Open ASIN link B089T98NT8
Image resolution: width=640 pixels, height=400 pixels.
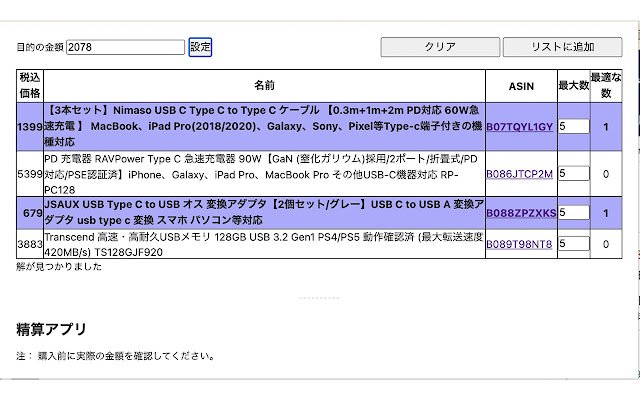[519, 244]
